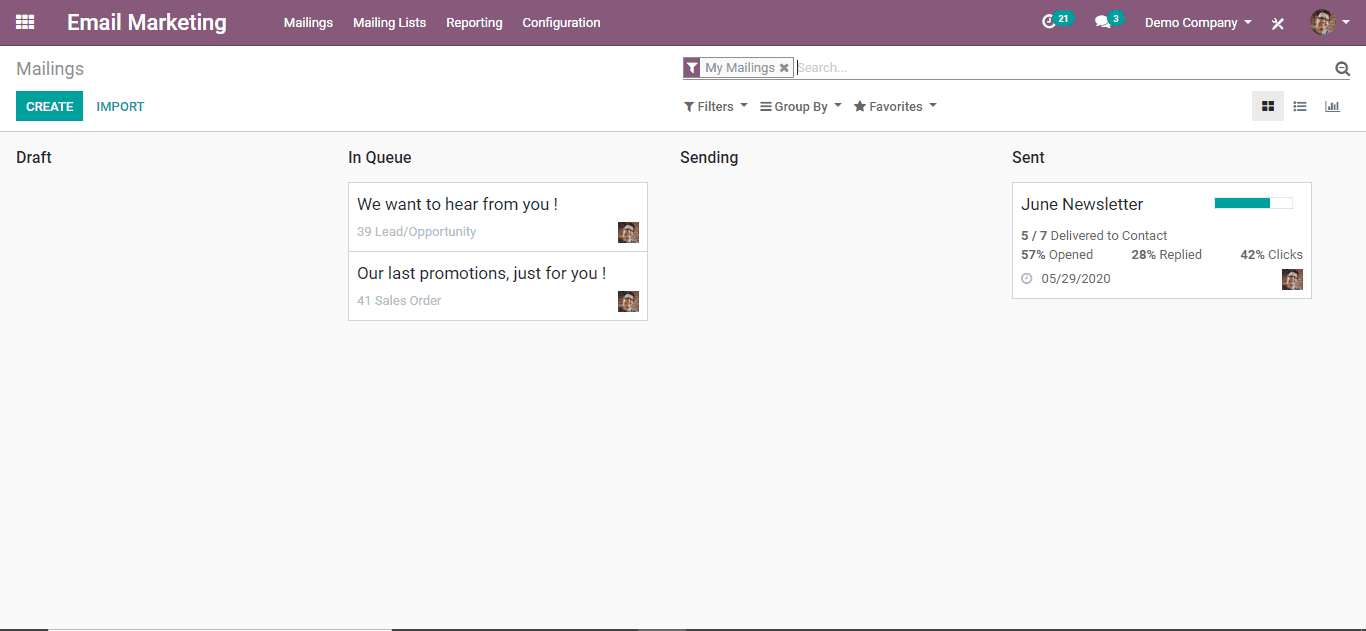Focus the search input field

tap(1062, 68)
